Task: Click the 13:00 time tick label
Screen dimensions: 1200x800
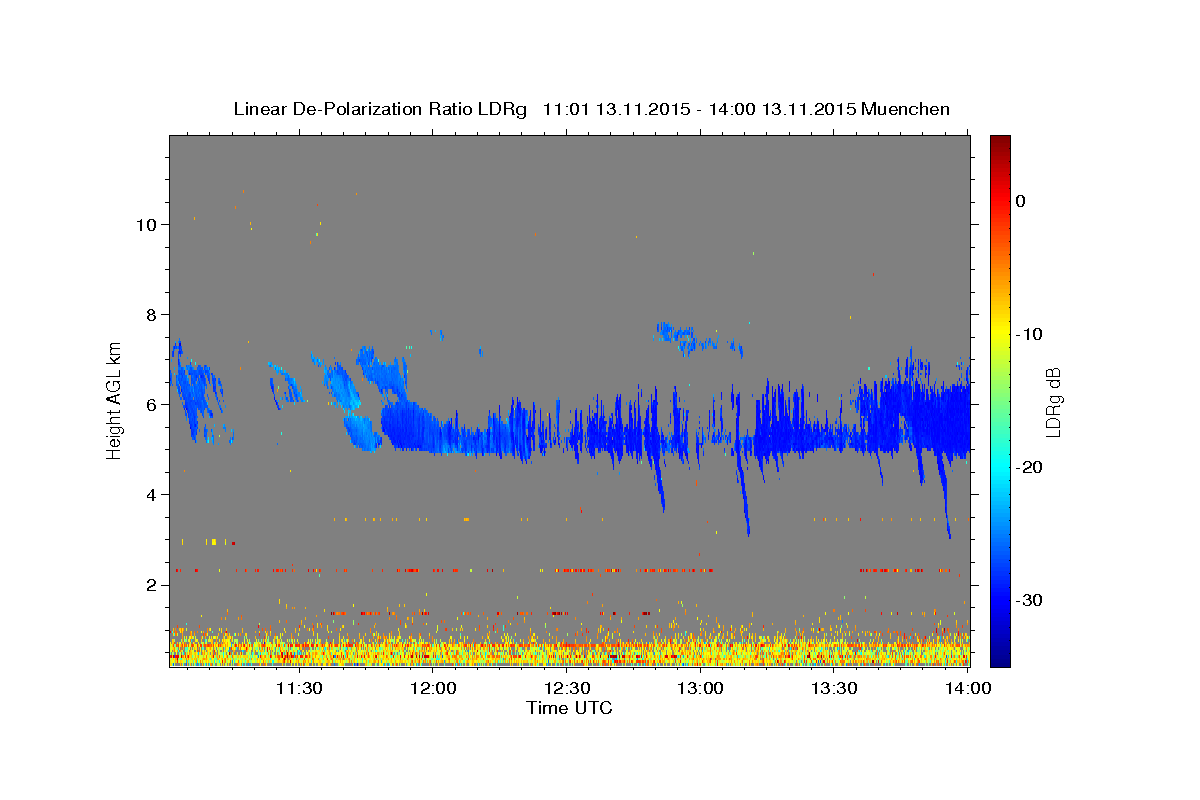Action: coord(700,688)
